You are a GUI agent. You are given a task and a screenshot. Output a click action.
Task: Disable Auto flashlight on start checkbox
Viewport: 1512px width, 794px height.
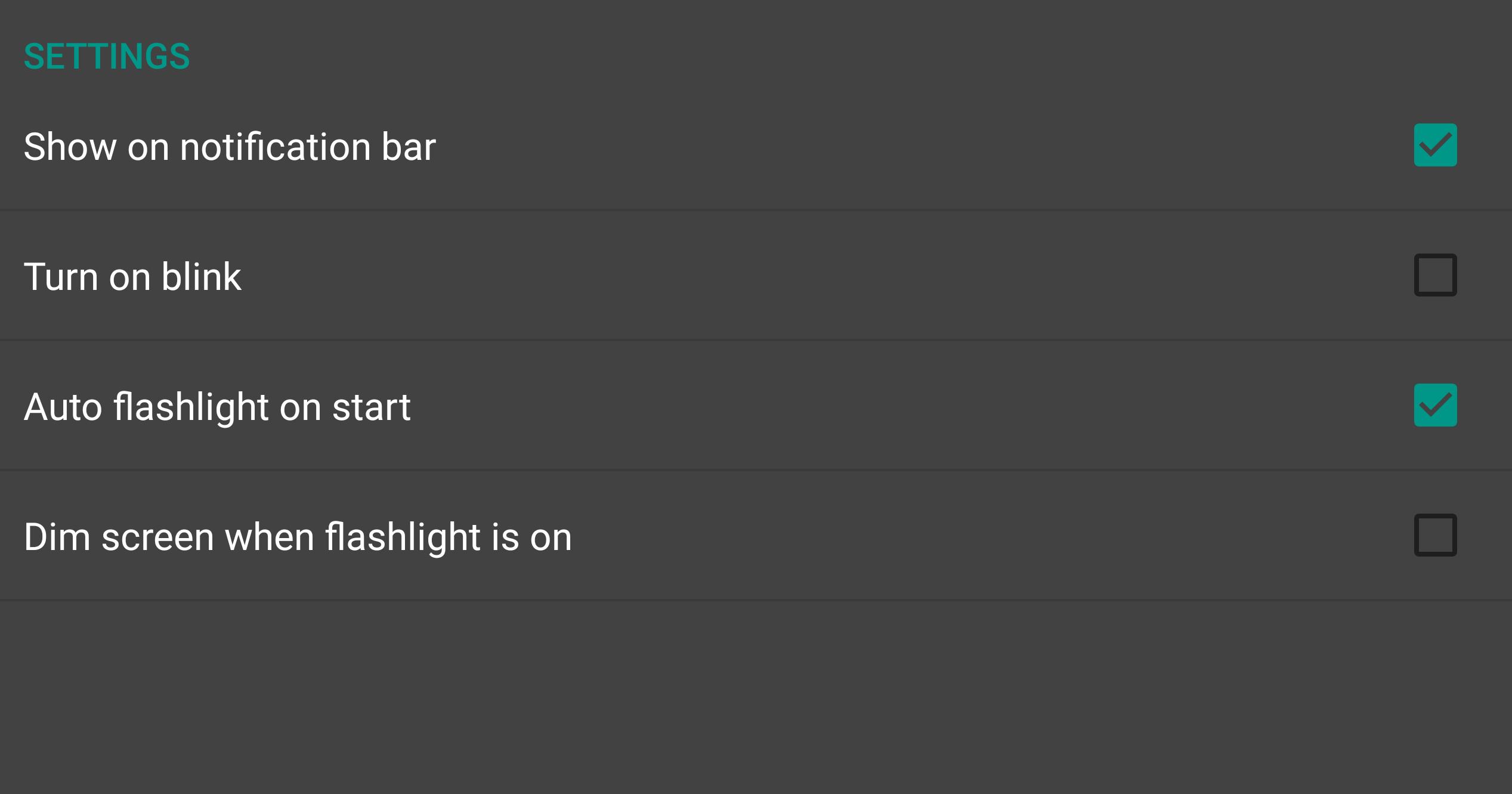tap(1435, 405)
